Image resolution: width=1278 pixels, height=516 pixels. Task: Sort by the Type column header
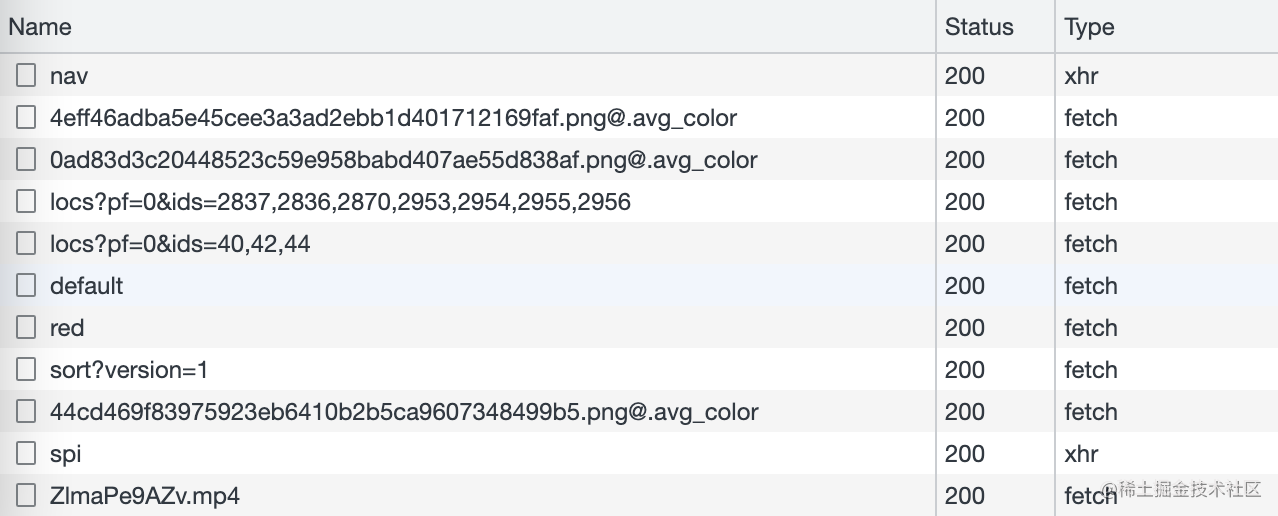(x=1089, y=27)
